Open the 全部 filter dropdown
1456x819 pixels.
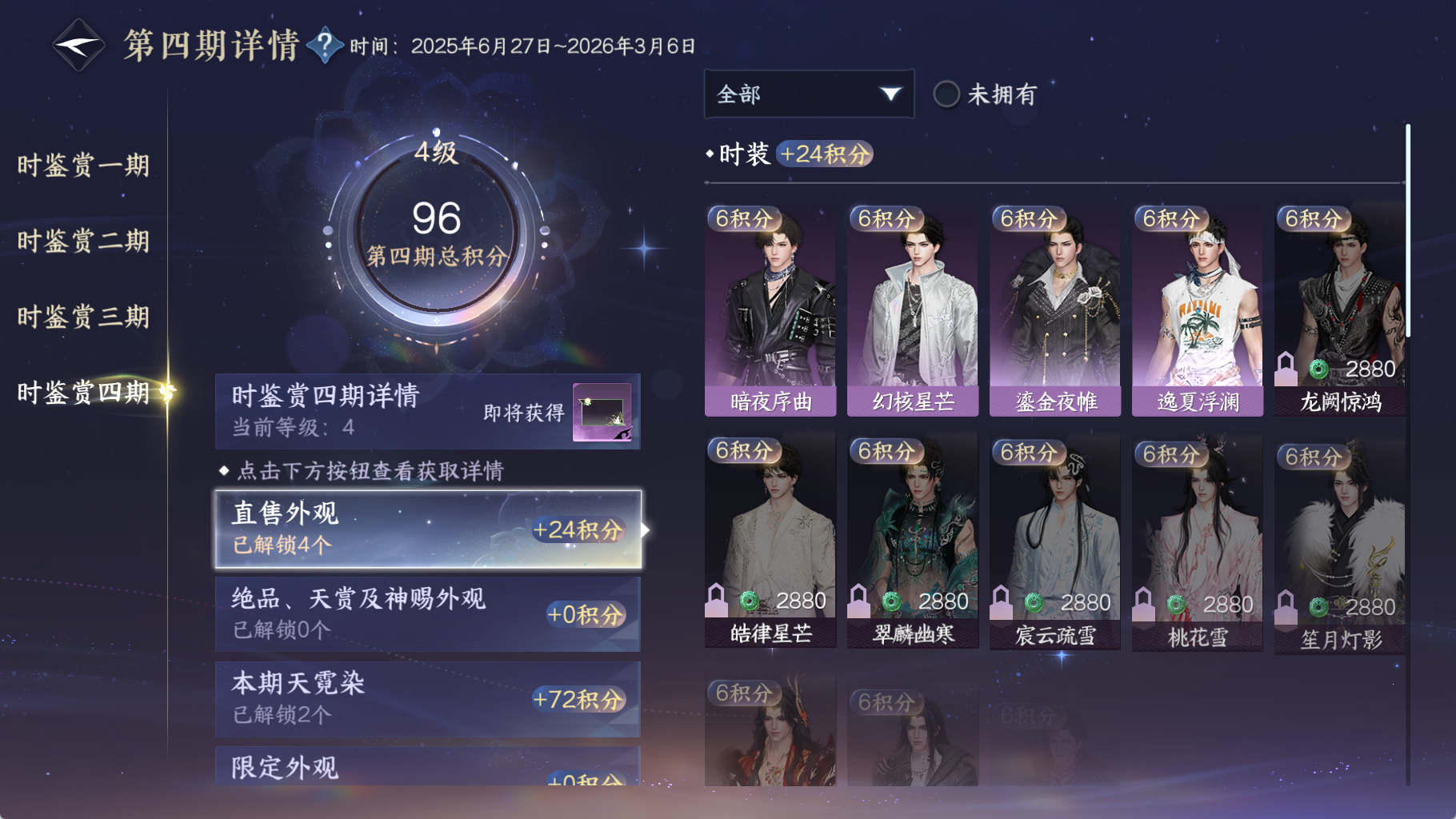pos(809,94)
